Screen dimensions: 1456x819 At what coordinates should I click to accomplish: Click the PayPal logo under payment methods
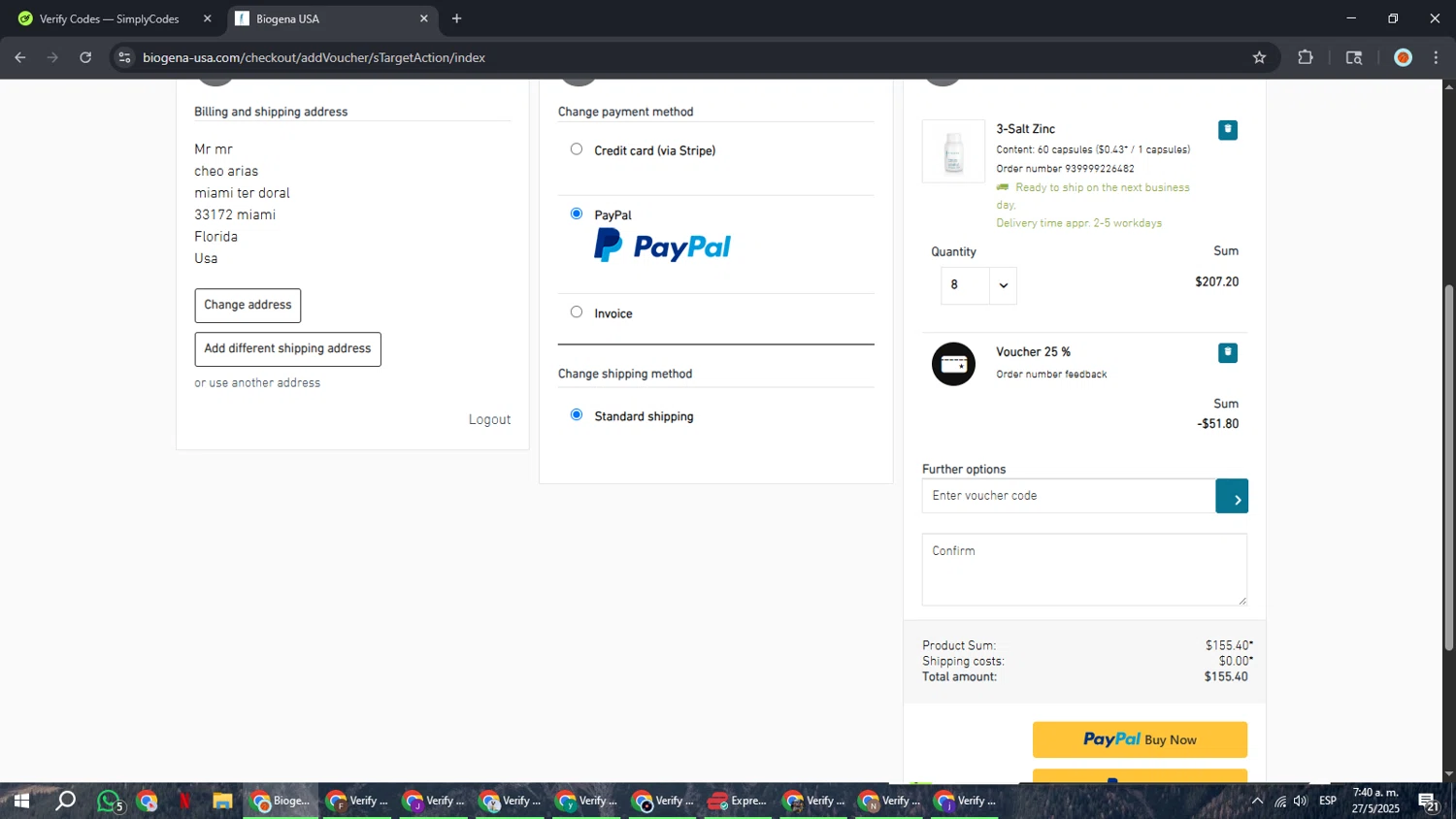[x=662, y=246]
